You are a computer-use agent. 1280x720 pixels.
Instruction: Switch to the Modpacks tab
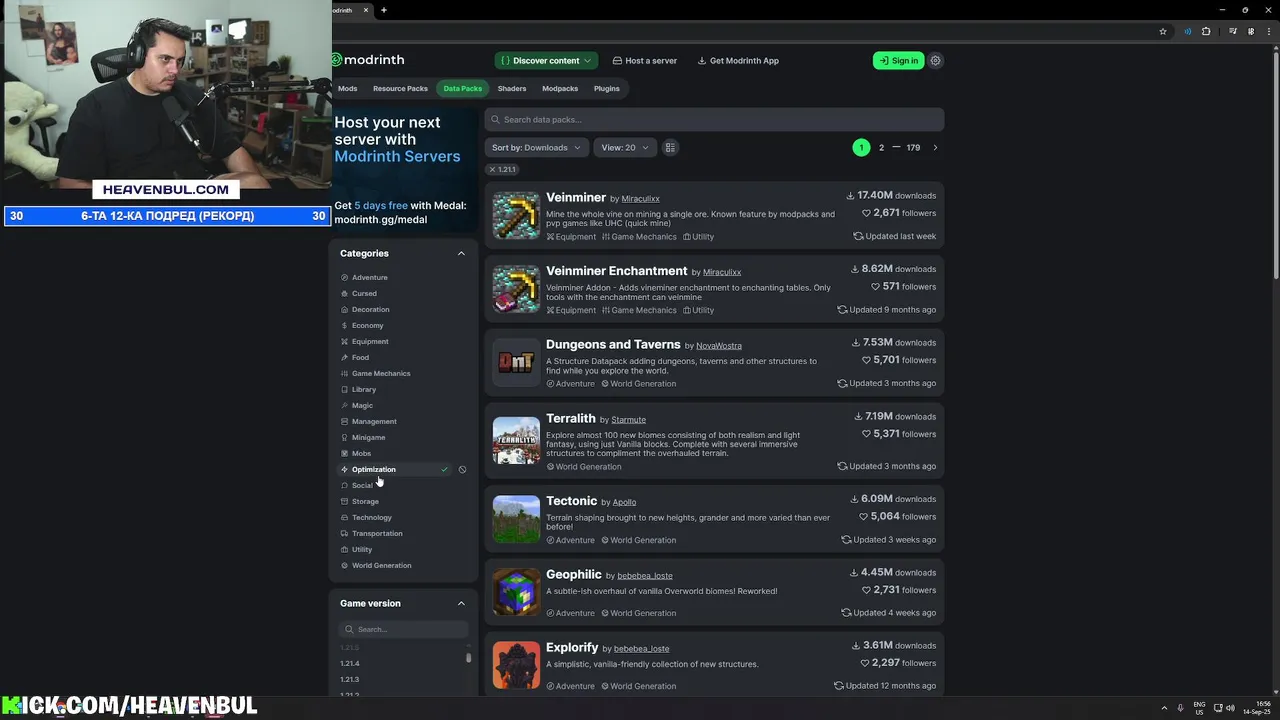pyautogui.click(x=560, y=88)
